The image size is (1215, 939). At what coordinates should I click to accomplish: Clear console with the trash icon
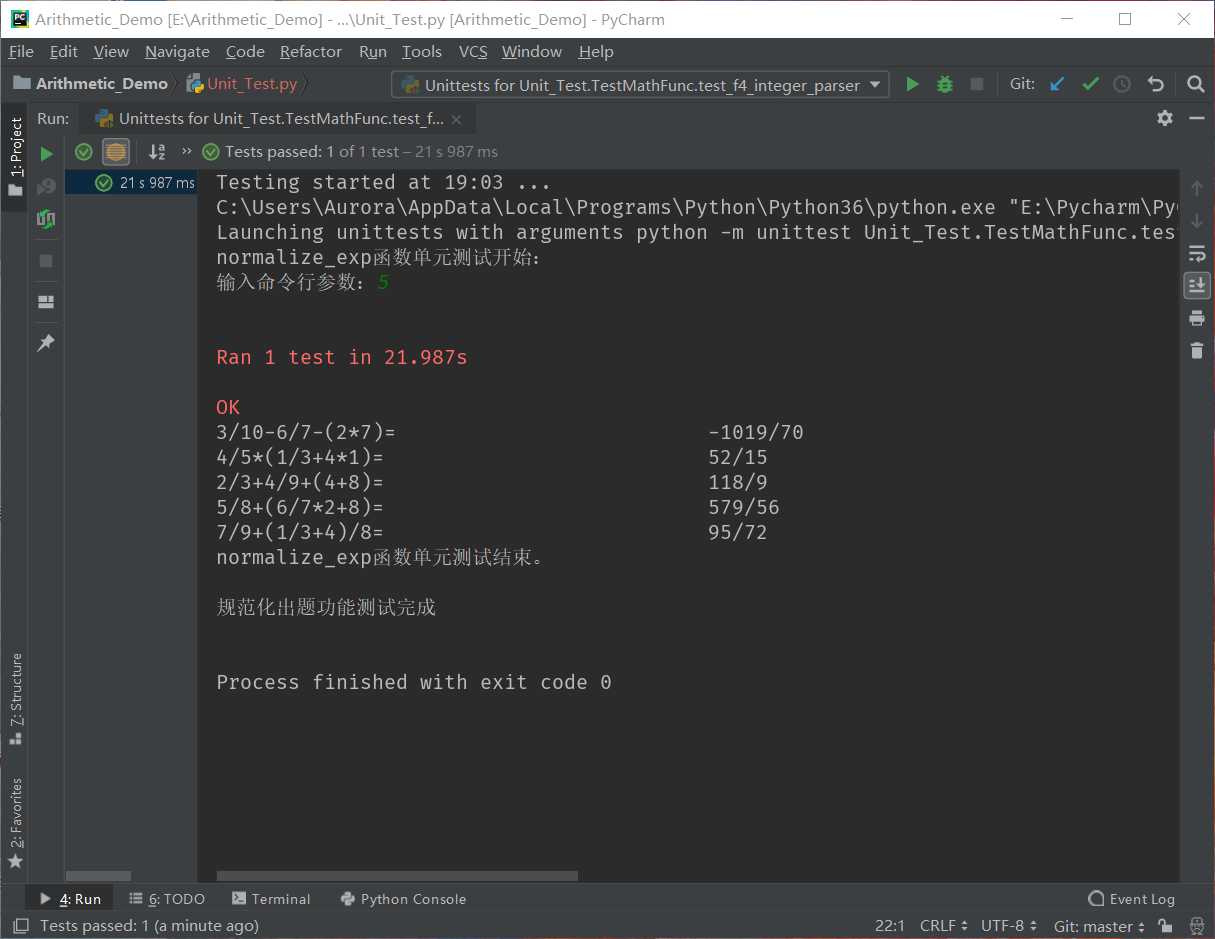(x=1197, y=350)
